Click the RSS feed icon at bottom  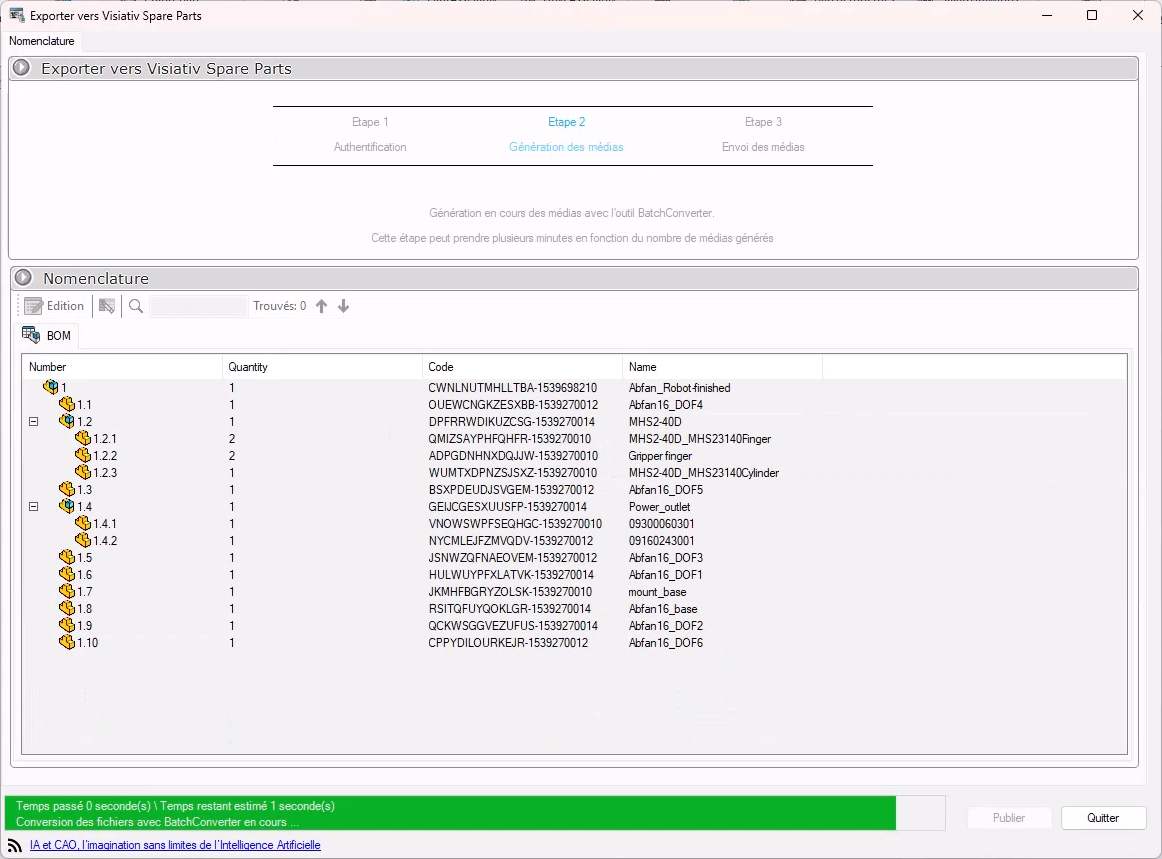tap(15, 845)
